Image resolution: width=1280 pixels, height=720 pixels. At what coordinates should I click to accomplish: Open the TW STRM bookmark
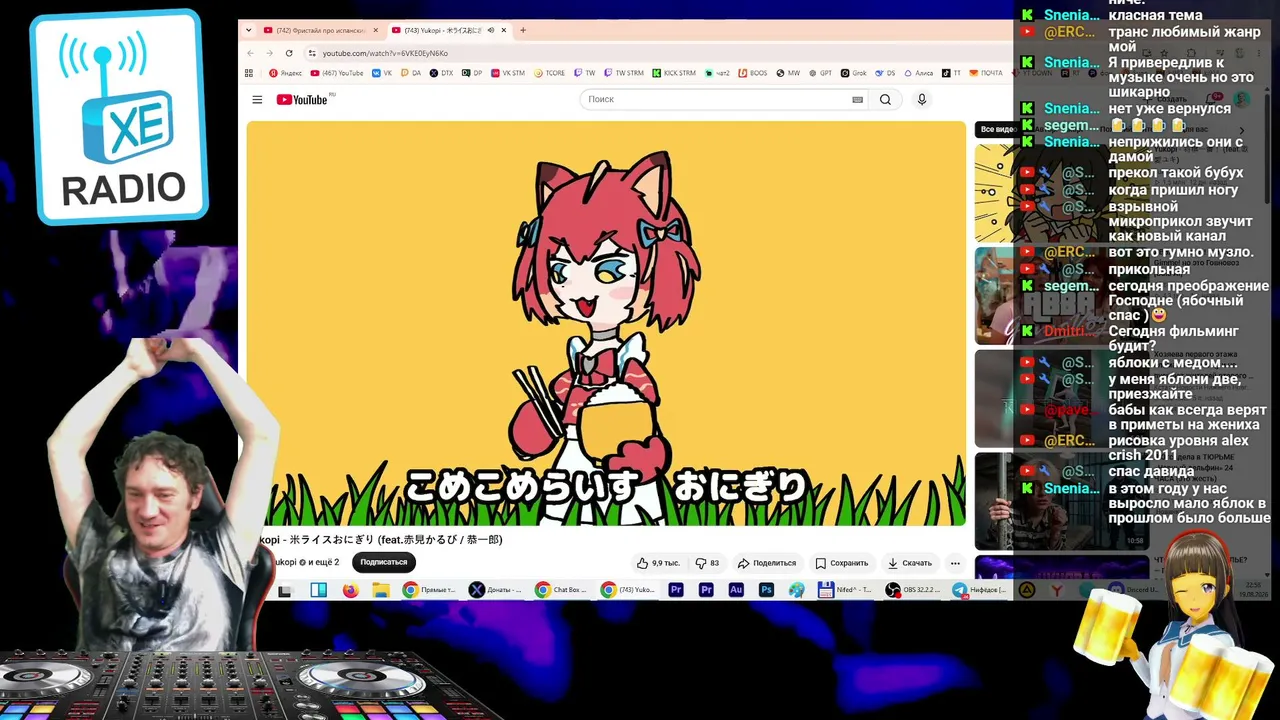(624, 73)
